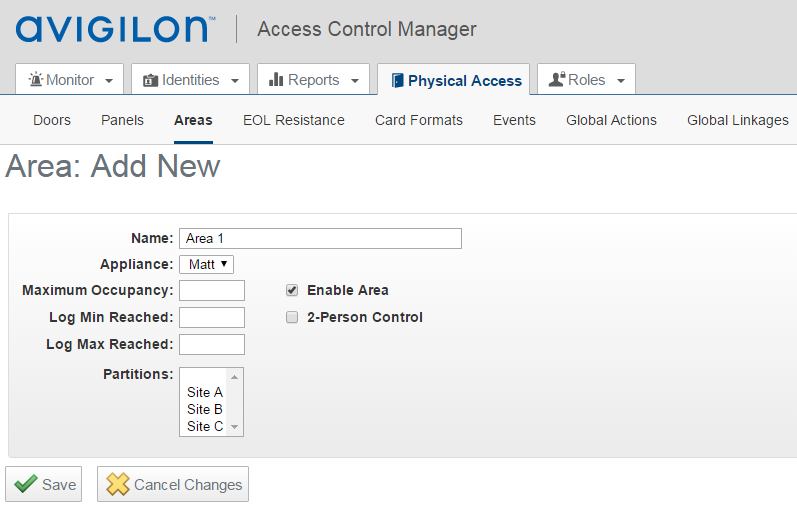Enable the 2-Person Control checkbox
This screenshot has width=797, height=515.
click(x=292, y=317)
